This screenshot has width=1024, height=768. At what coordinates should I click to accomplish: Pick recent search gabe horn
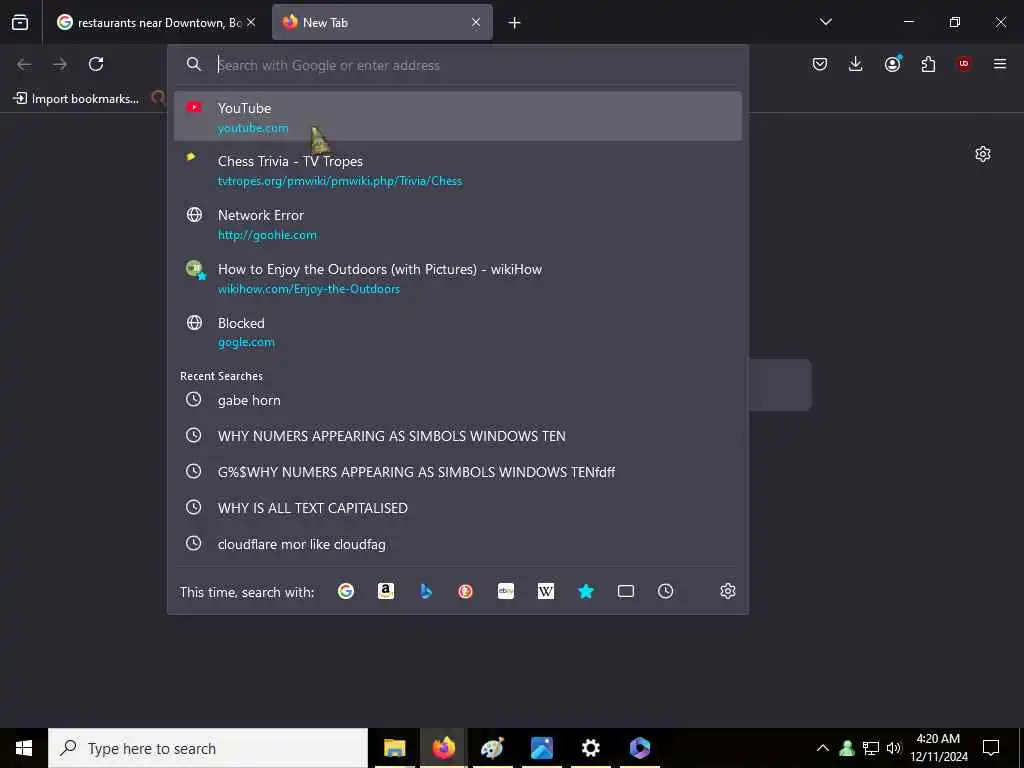point(458,400)
